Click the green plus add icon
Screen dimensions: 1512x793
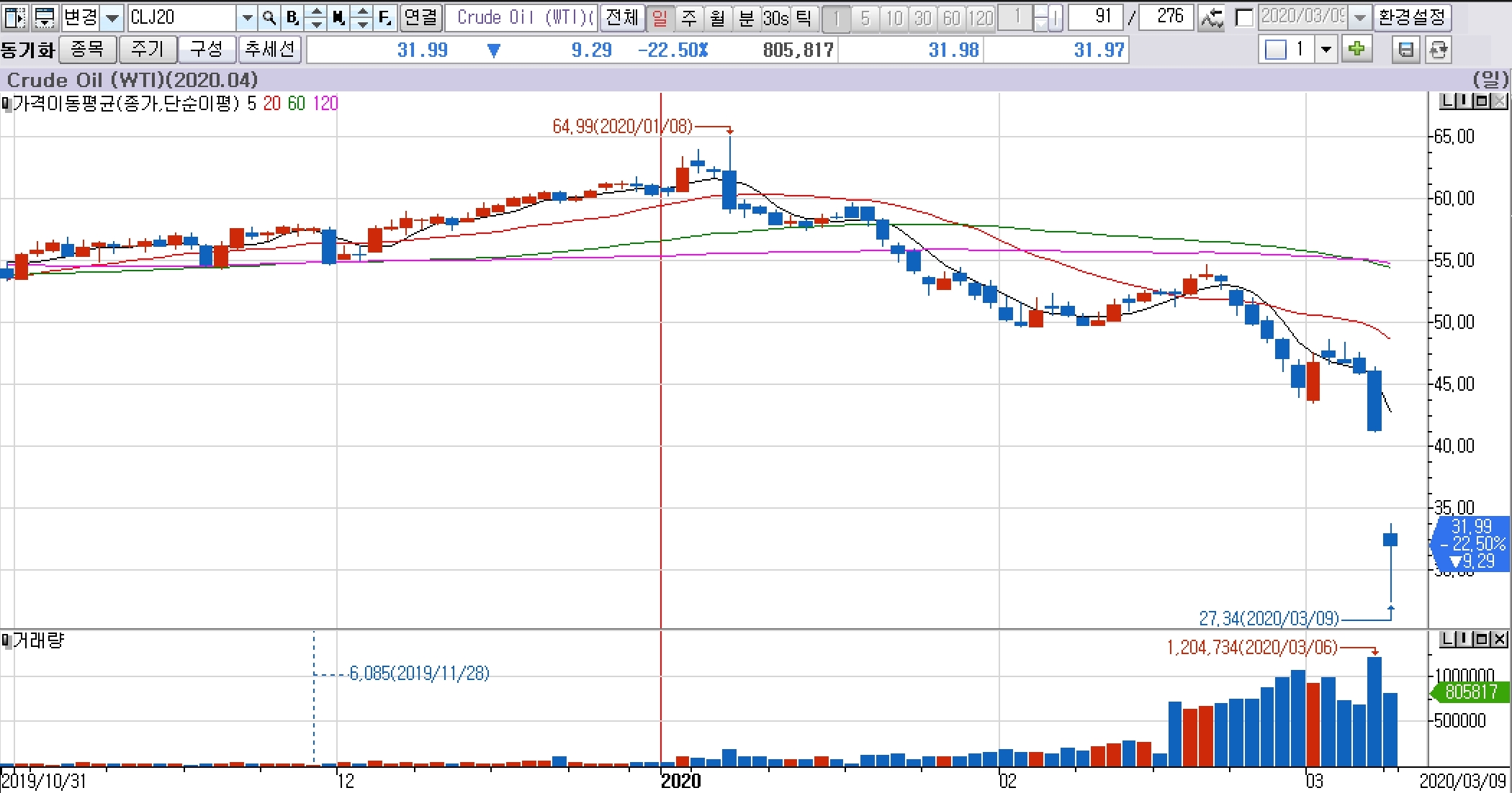click(1356, 50)
